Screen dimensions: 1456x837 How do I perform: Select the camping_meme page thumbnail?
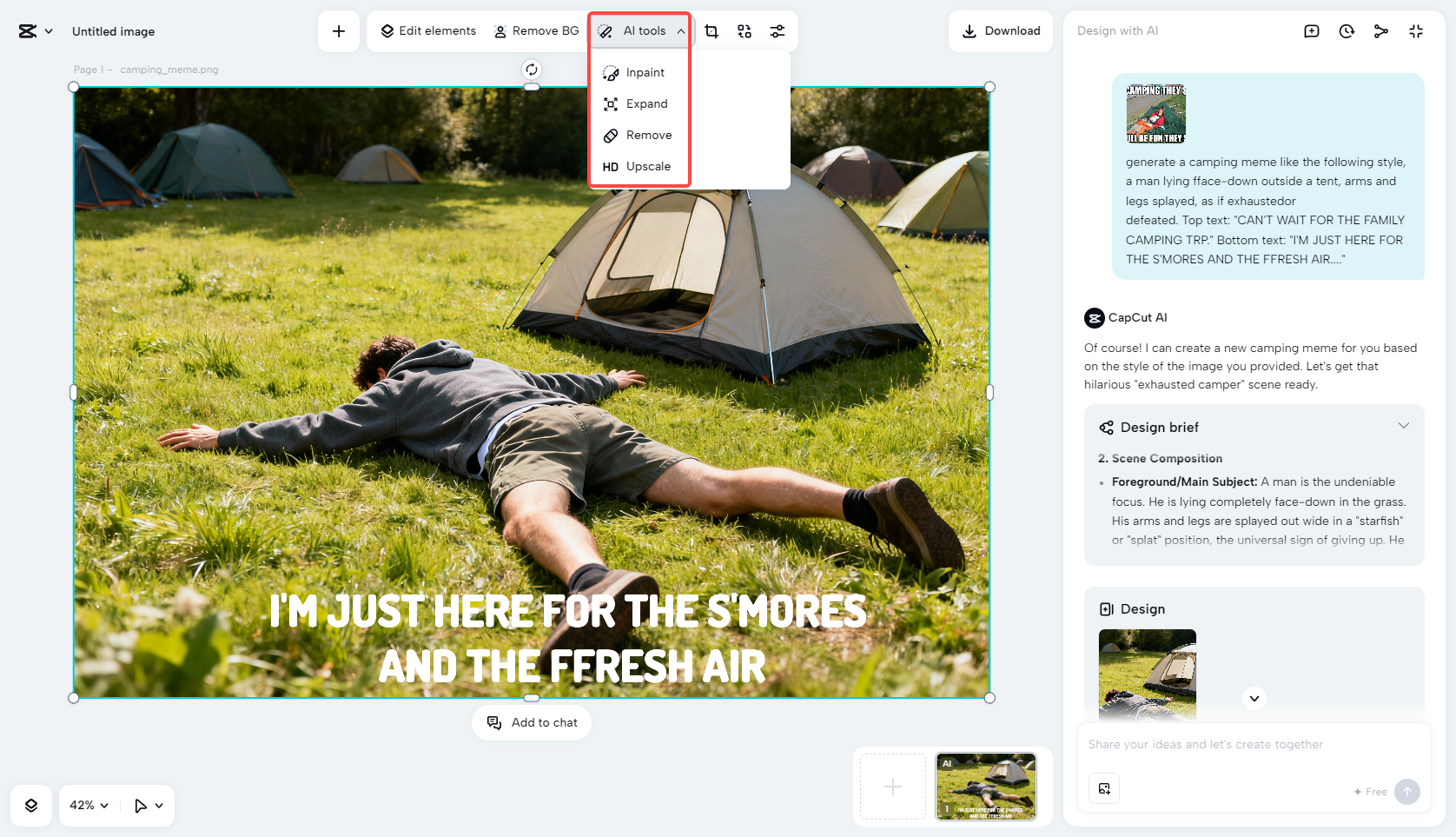coord(985,786)
